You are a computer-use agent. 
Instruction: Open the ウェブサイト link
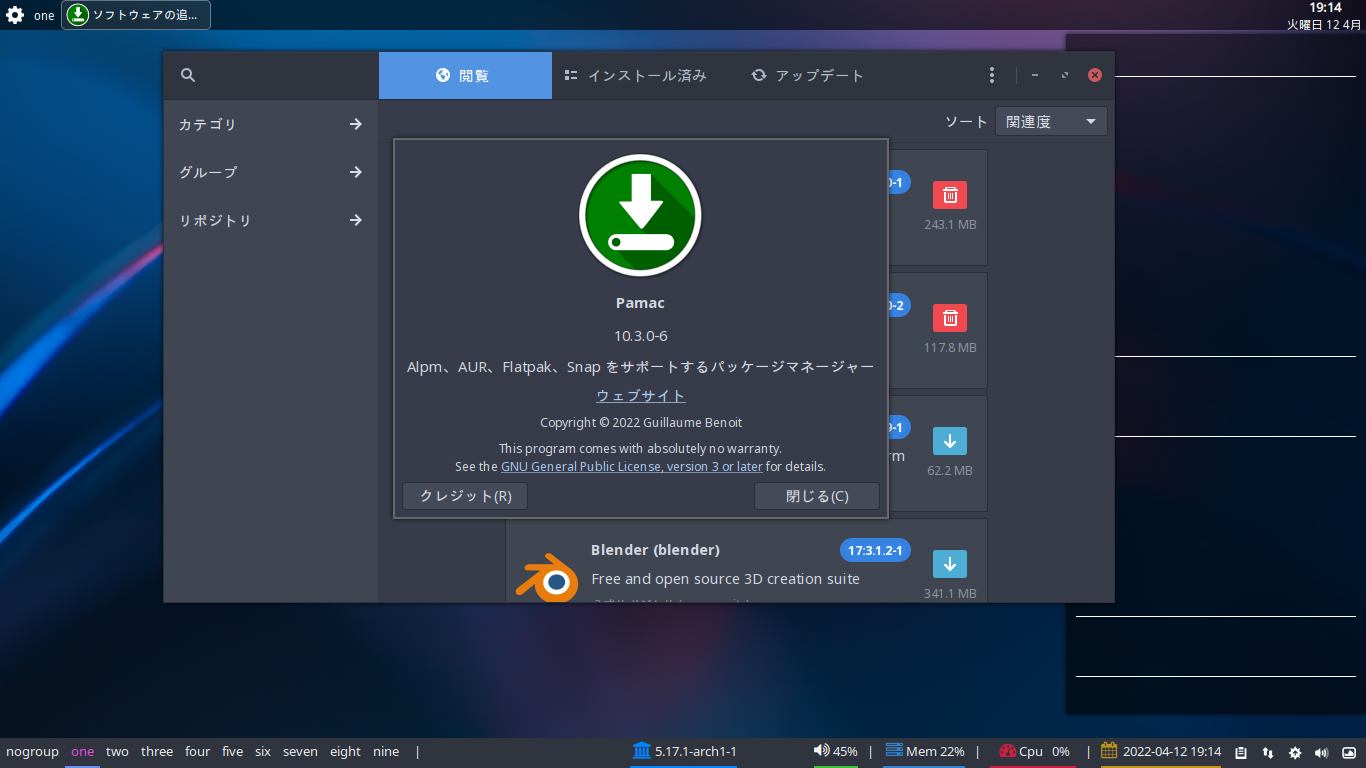click(641, 396)
